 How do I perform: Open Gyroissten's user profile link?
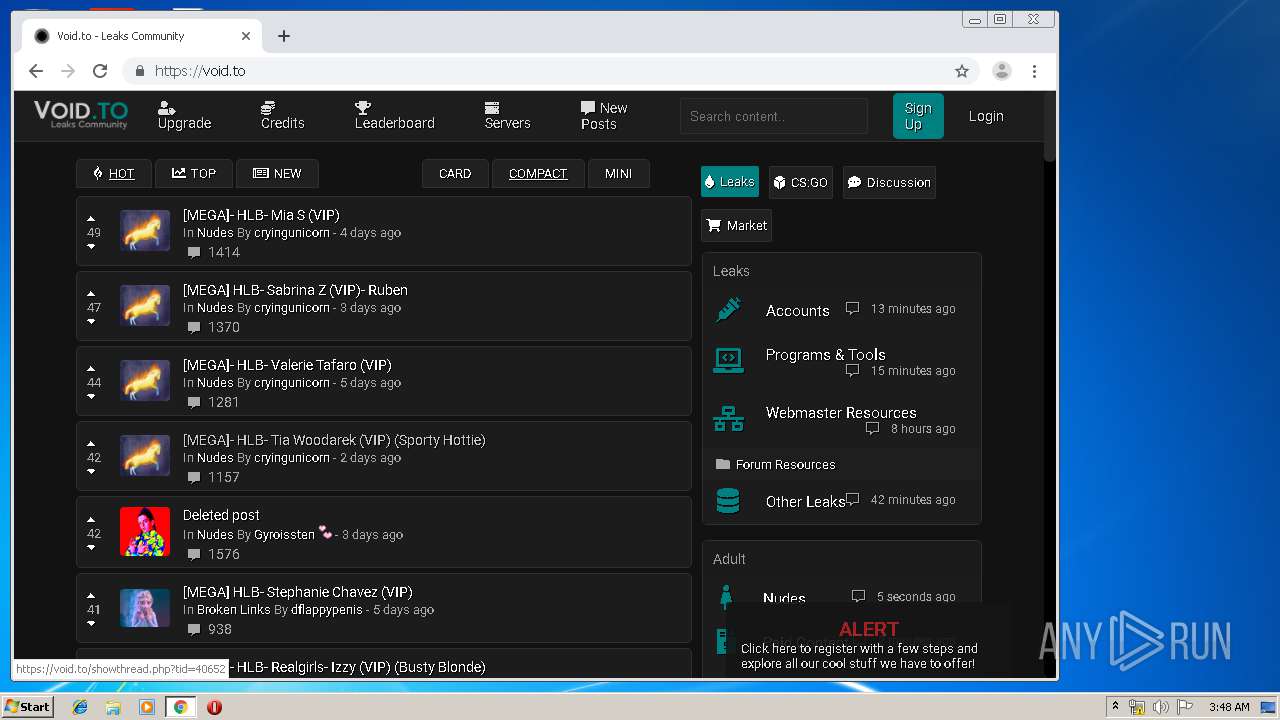point(284,534)
